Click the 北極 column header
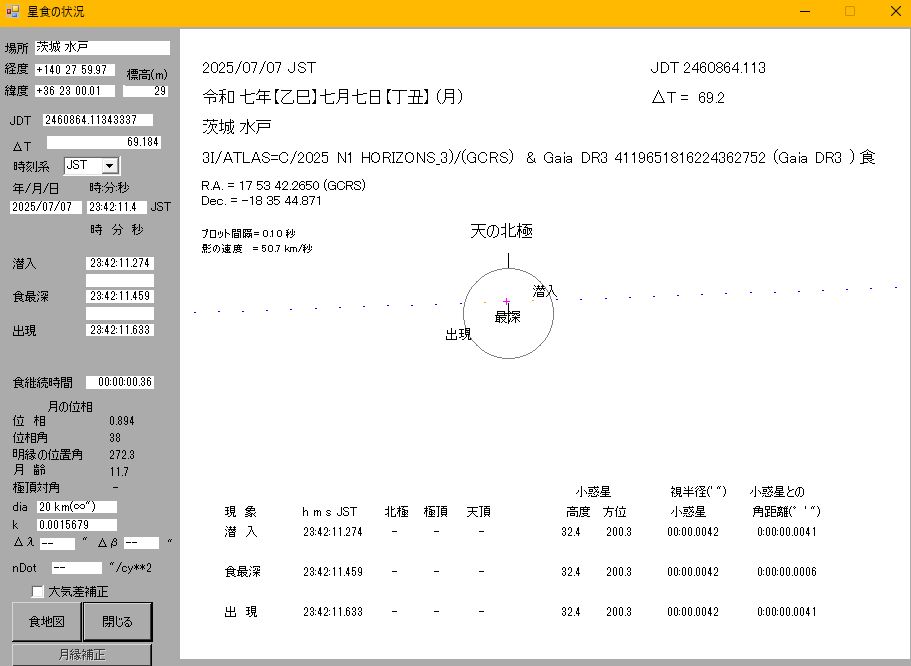The image size is (911, 666). pyautogui.click(x=396, y=512)
